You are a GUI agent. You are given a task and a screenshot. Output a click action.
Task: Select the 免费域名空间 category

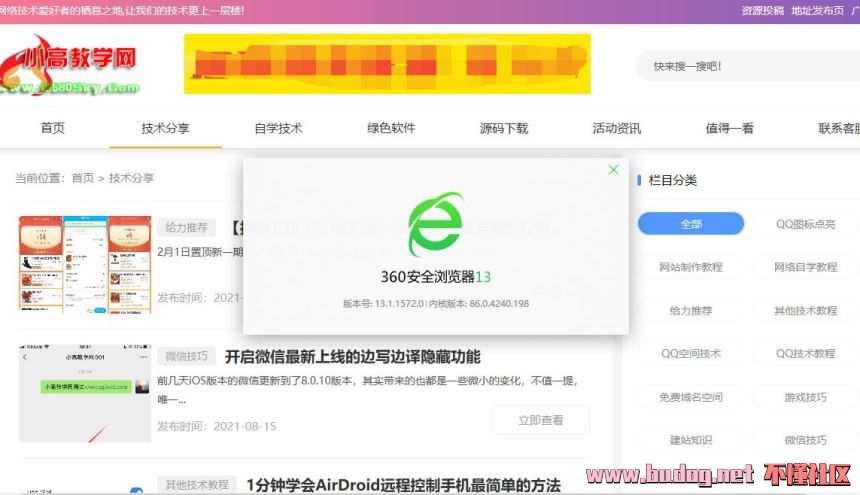click(x=691, y=397)
